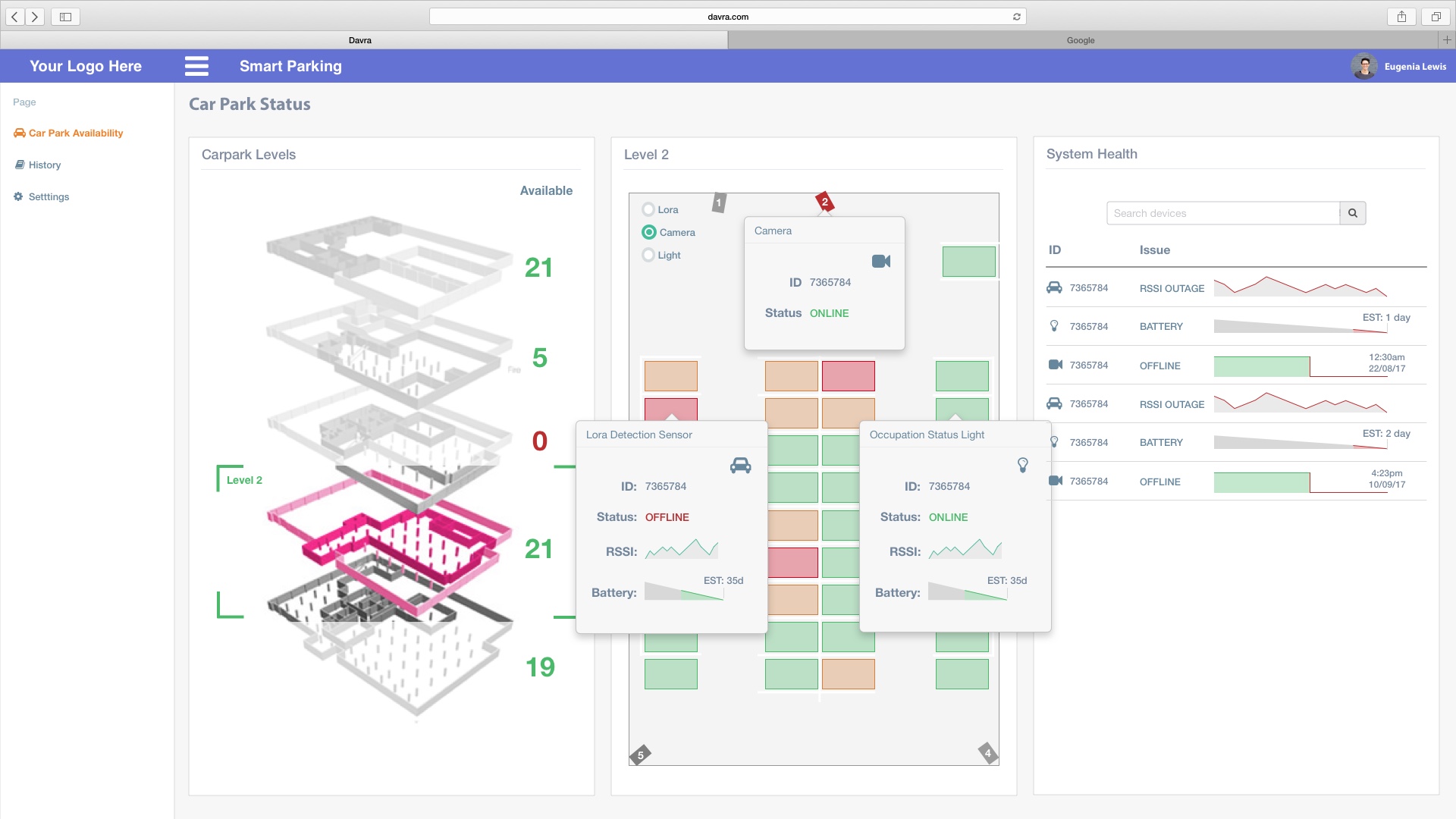Select camera marker 5 on map
The width and height of the screenshot is (1456, 819).
641,755
